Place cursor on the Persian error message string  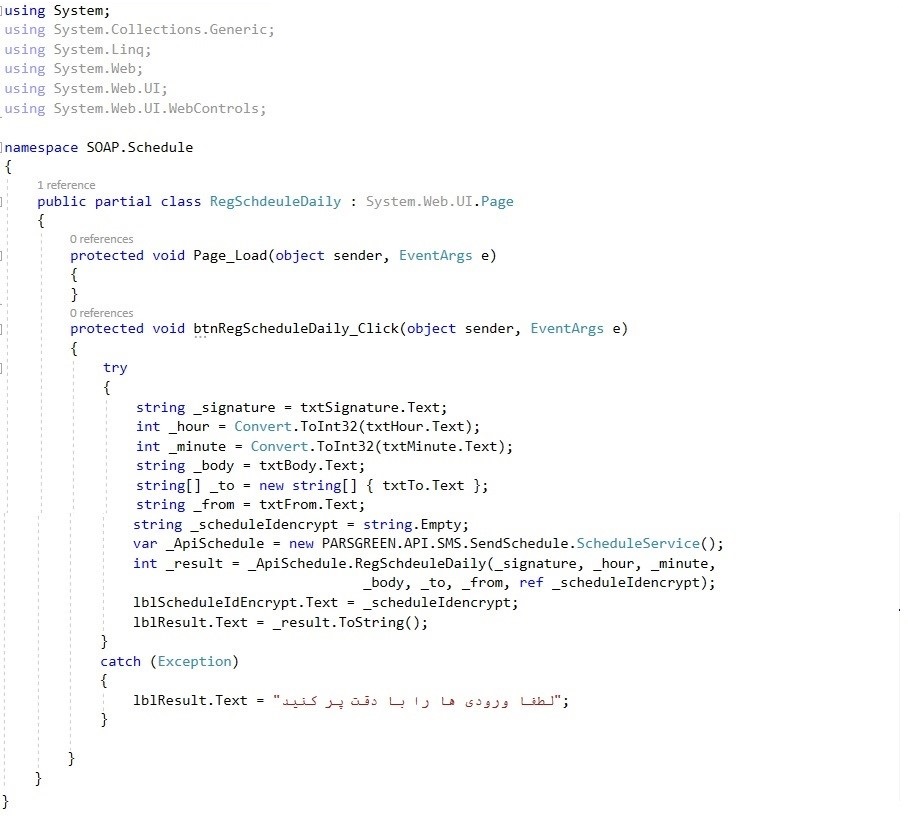click(x=419, y=701)
